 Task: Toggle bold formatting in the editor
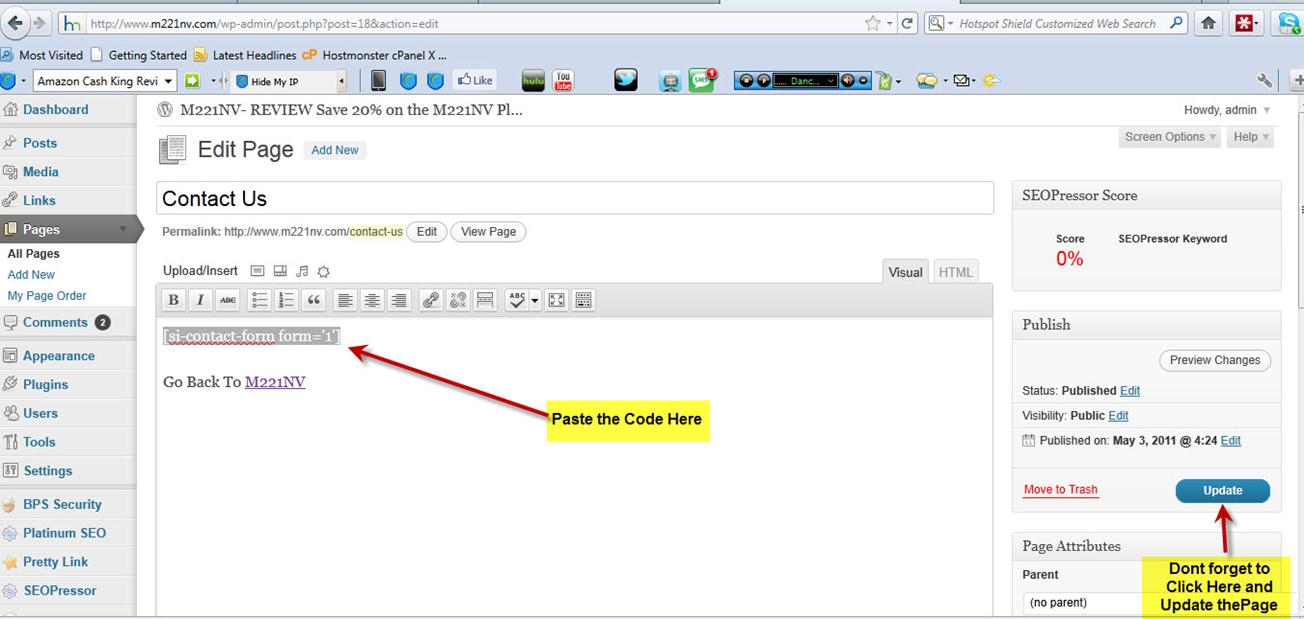(174, 300)
